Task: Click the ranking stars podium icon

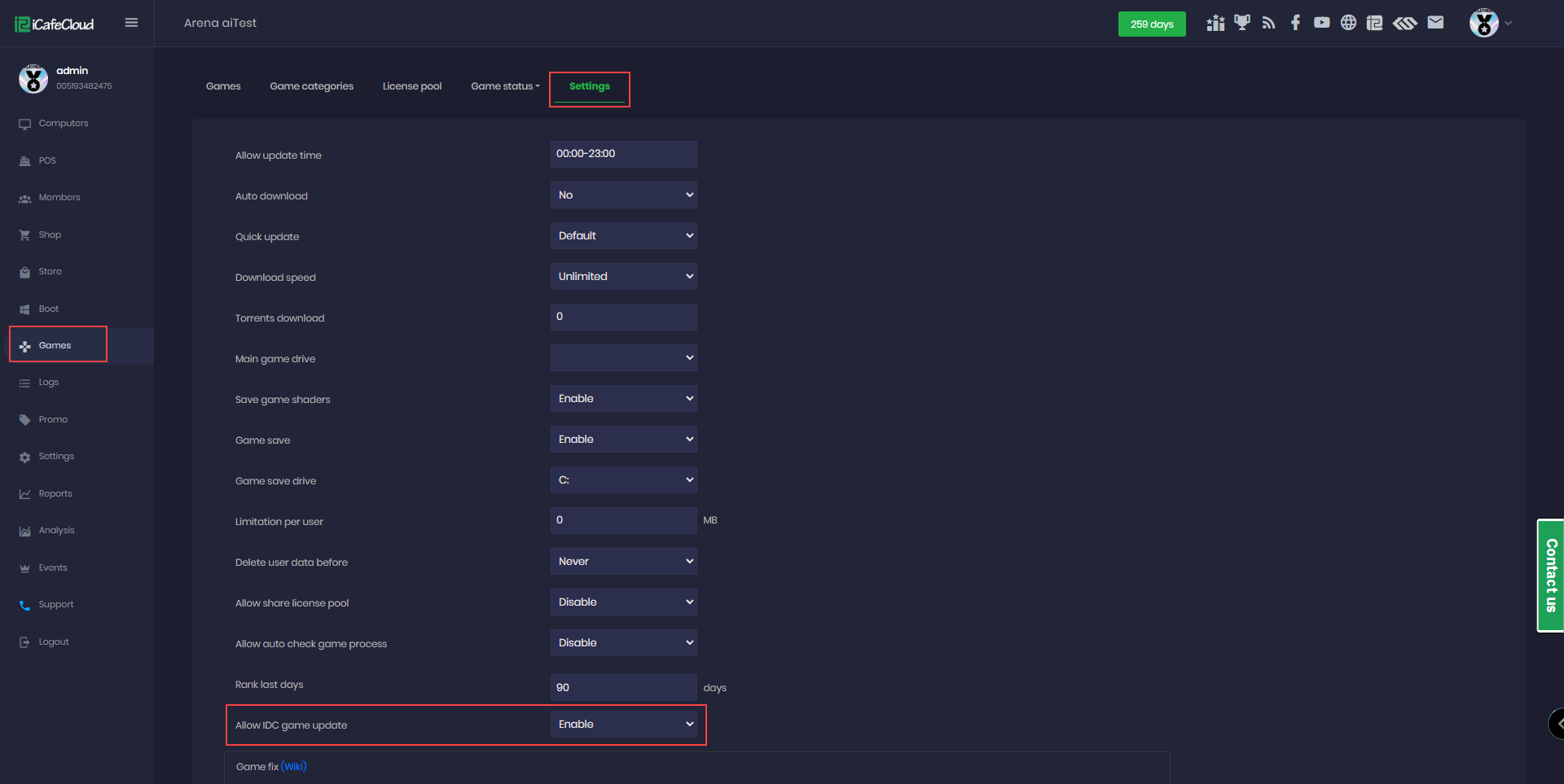Action: point(1215,23)
